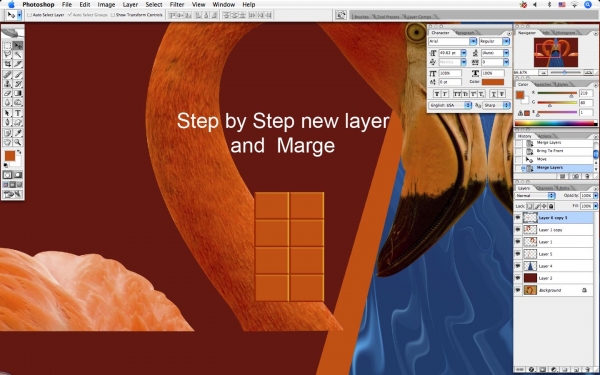
Task: Enable Show Transform Controls checkbox
Action: (x=112, y=15)
